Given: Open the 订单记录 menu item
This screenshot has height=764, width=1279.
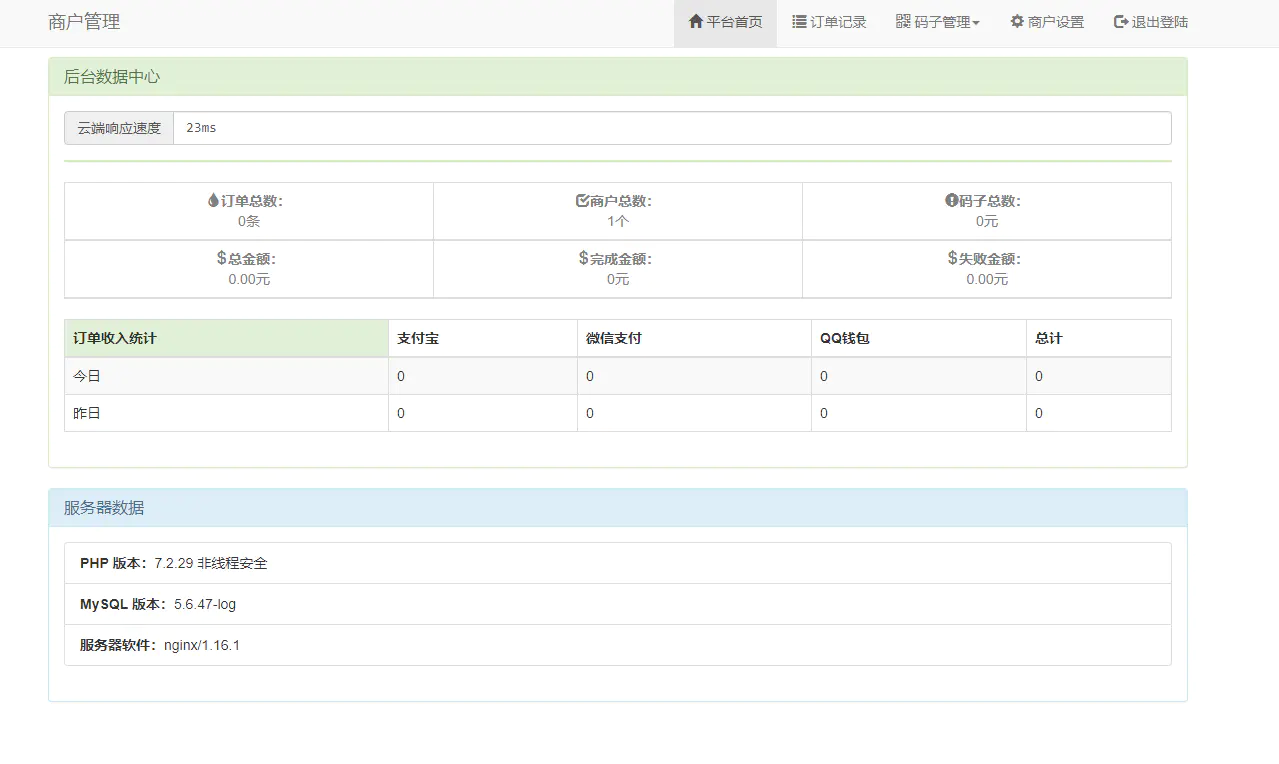Looking at the screenshot, I should pos(837,20).
